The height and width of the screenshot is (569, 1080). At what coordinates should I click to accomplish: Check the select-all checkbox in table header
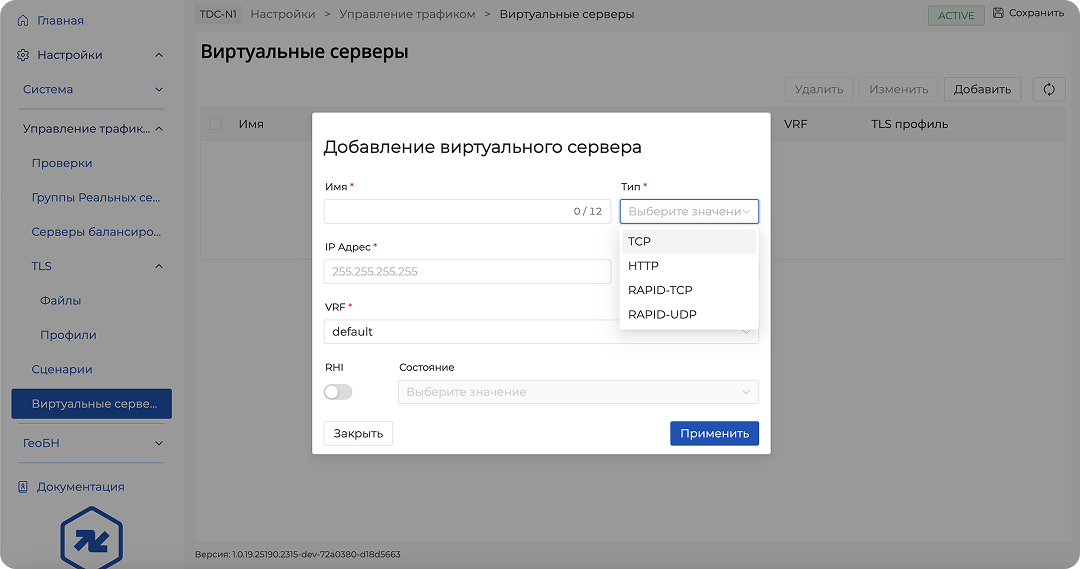tap(215, 124)
